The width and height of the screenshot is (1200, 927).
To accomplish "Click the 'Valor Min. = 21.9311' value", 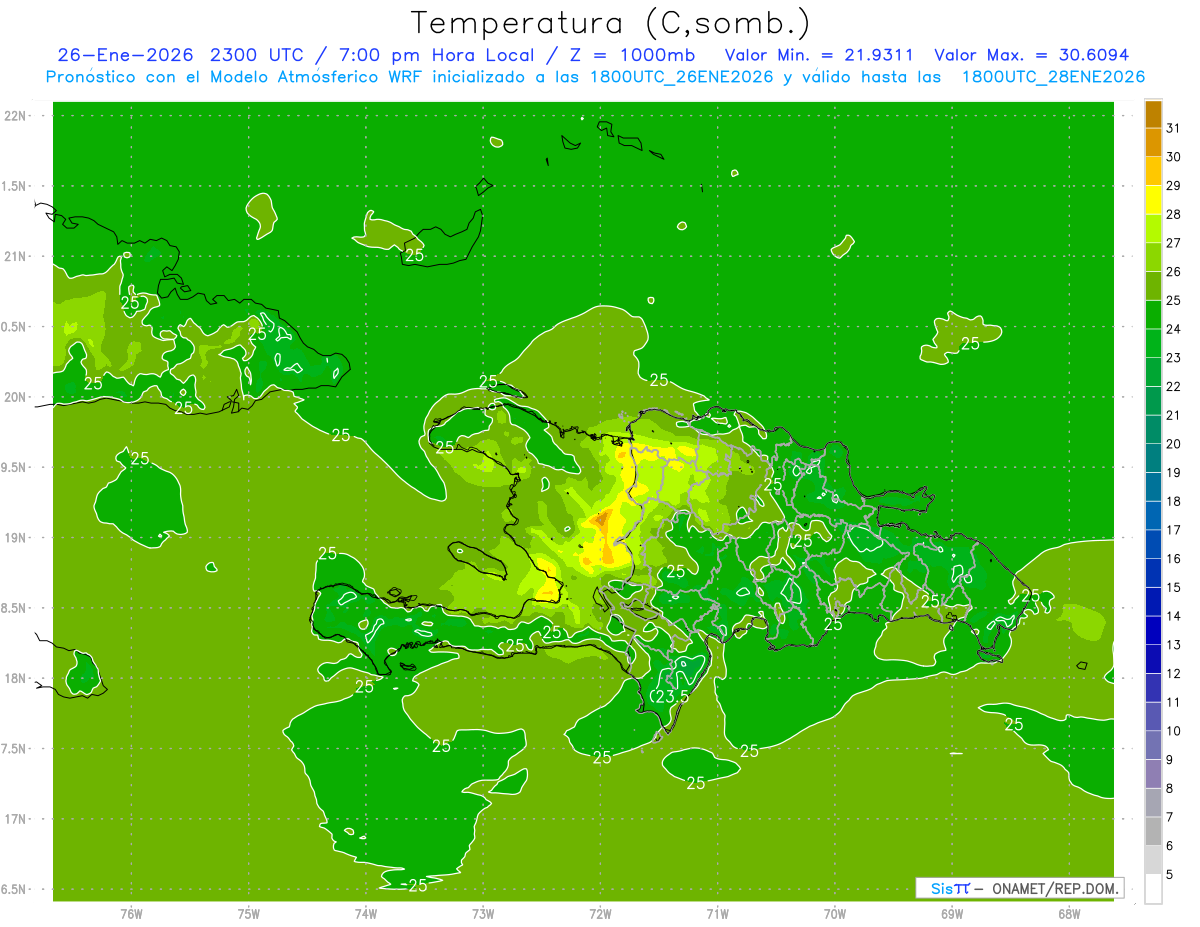I will point(818,54).
